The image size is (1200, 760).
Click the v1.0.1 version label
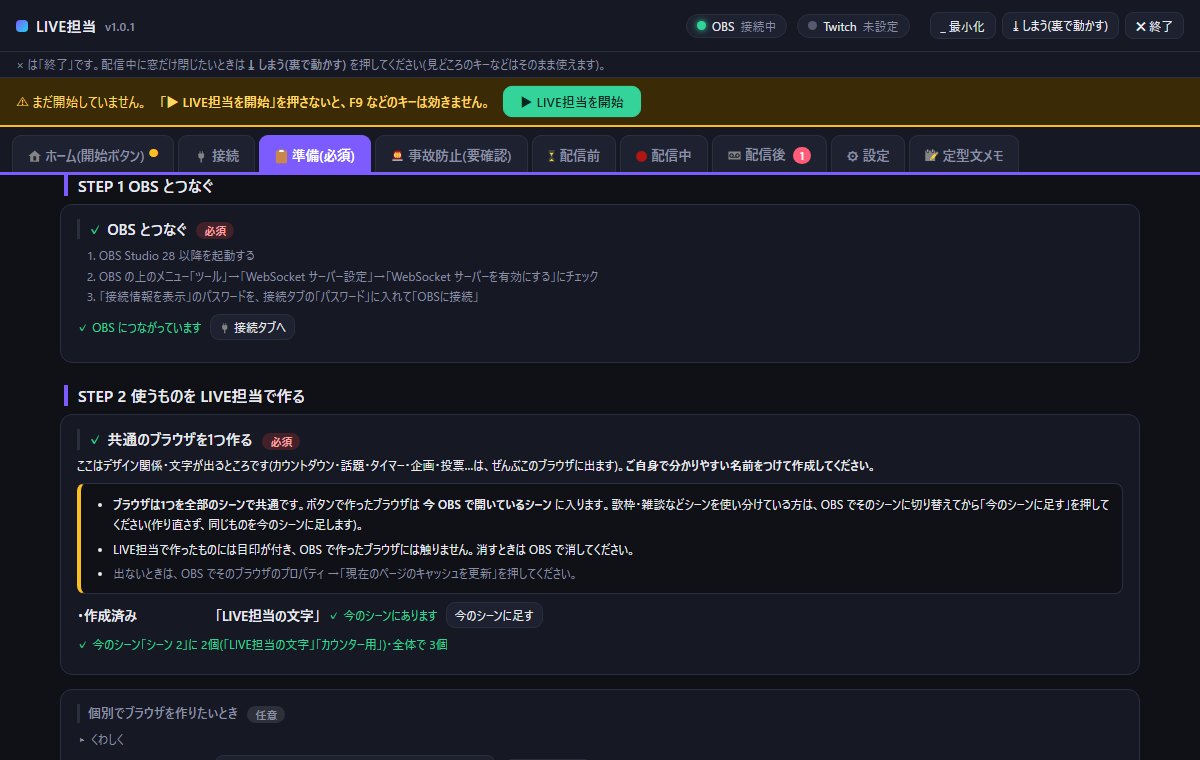pyautogui.click(x=120, y=27)
